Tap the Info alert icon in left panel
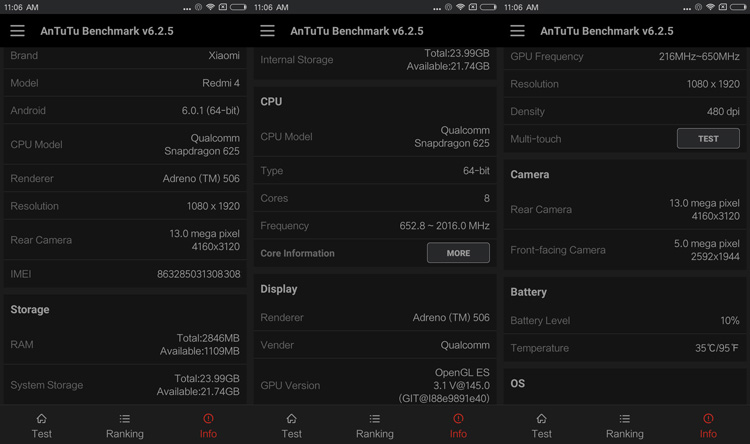 [208, 419]
